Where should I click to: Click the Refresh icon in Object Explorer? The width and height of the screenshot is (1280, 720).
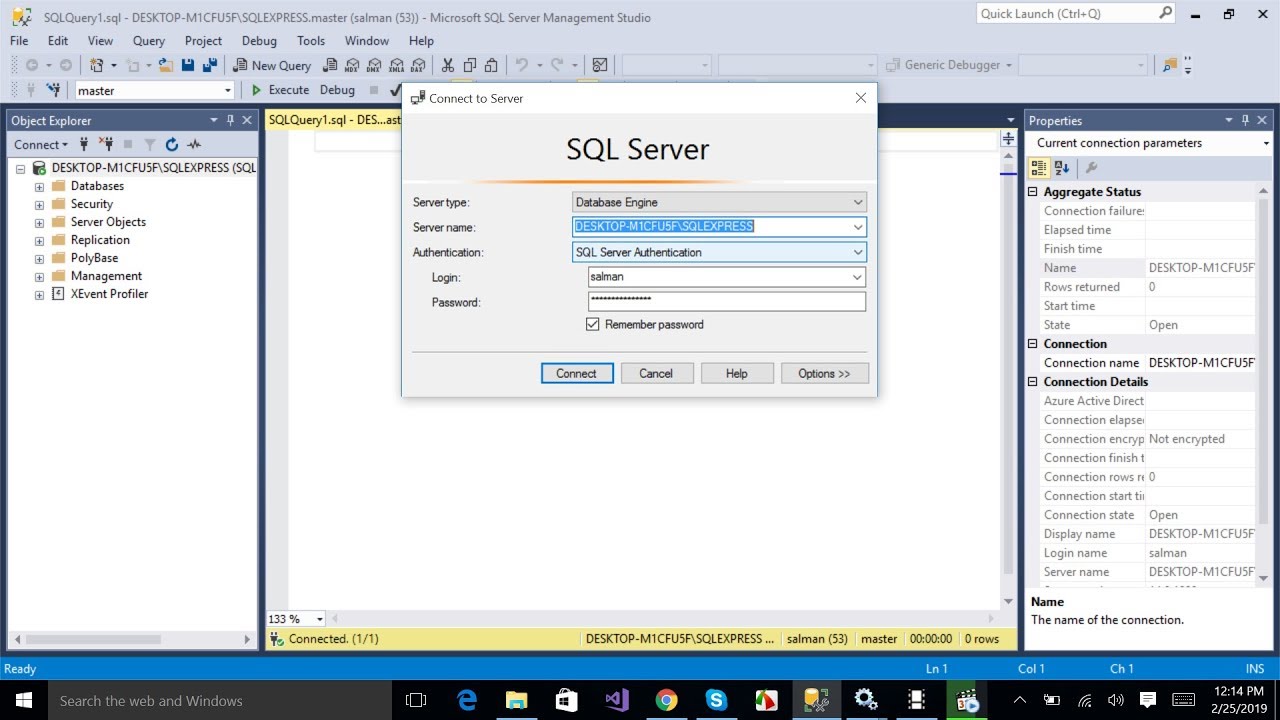point(172,144)
